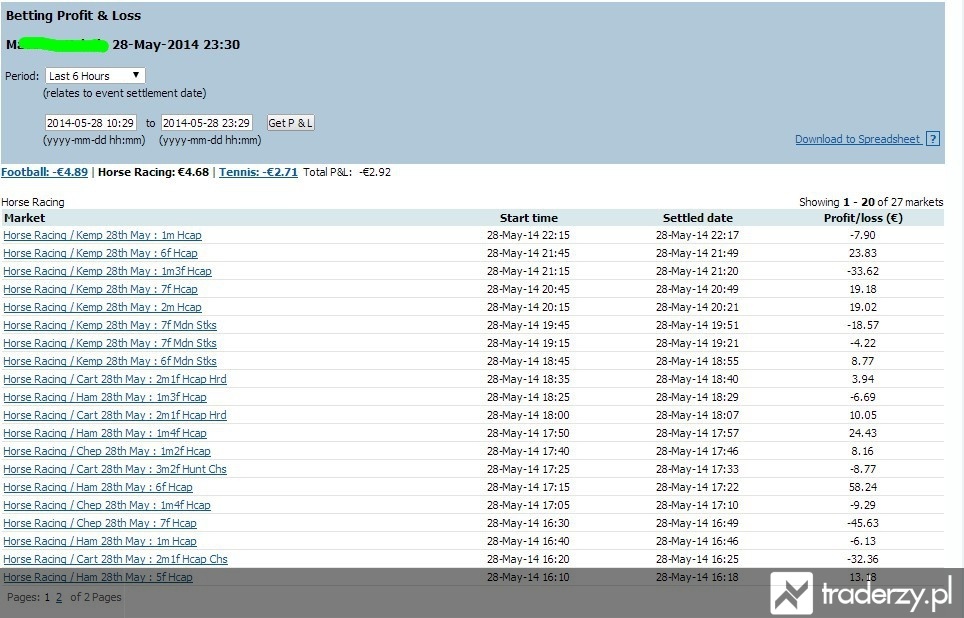
Task: Open Chep 28th May 1m4f Hcap market
Action: coord(106,505)
